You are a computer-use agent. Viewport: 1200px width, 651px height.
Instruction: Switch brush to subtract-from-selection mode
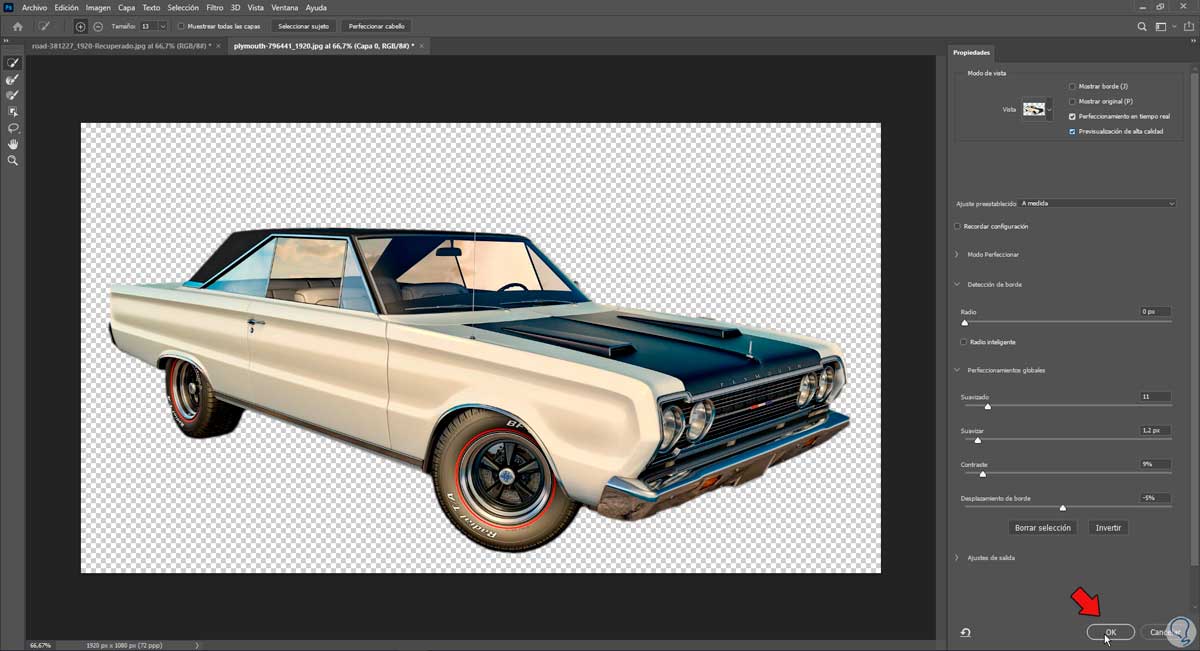(x=98, y=26)
